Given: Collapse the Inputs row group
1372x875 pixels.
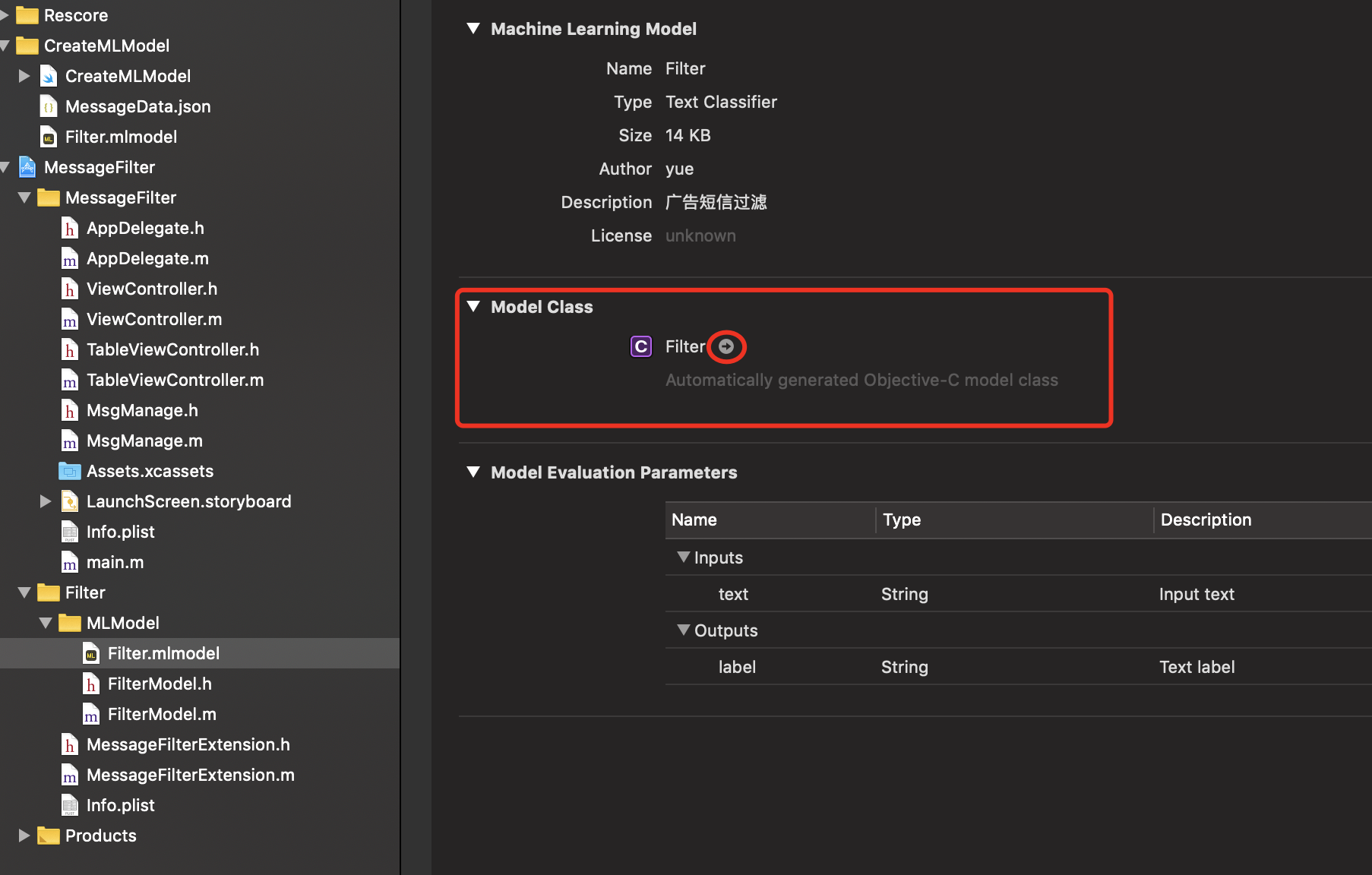Looking at the screenshot, I should pyautogui.click(x=684, y=558).
